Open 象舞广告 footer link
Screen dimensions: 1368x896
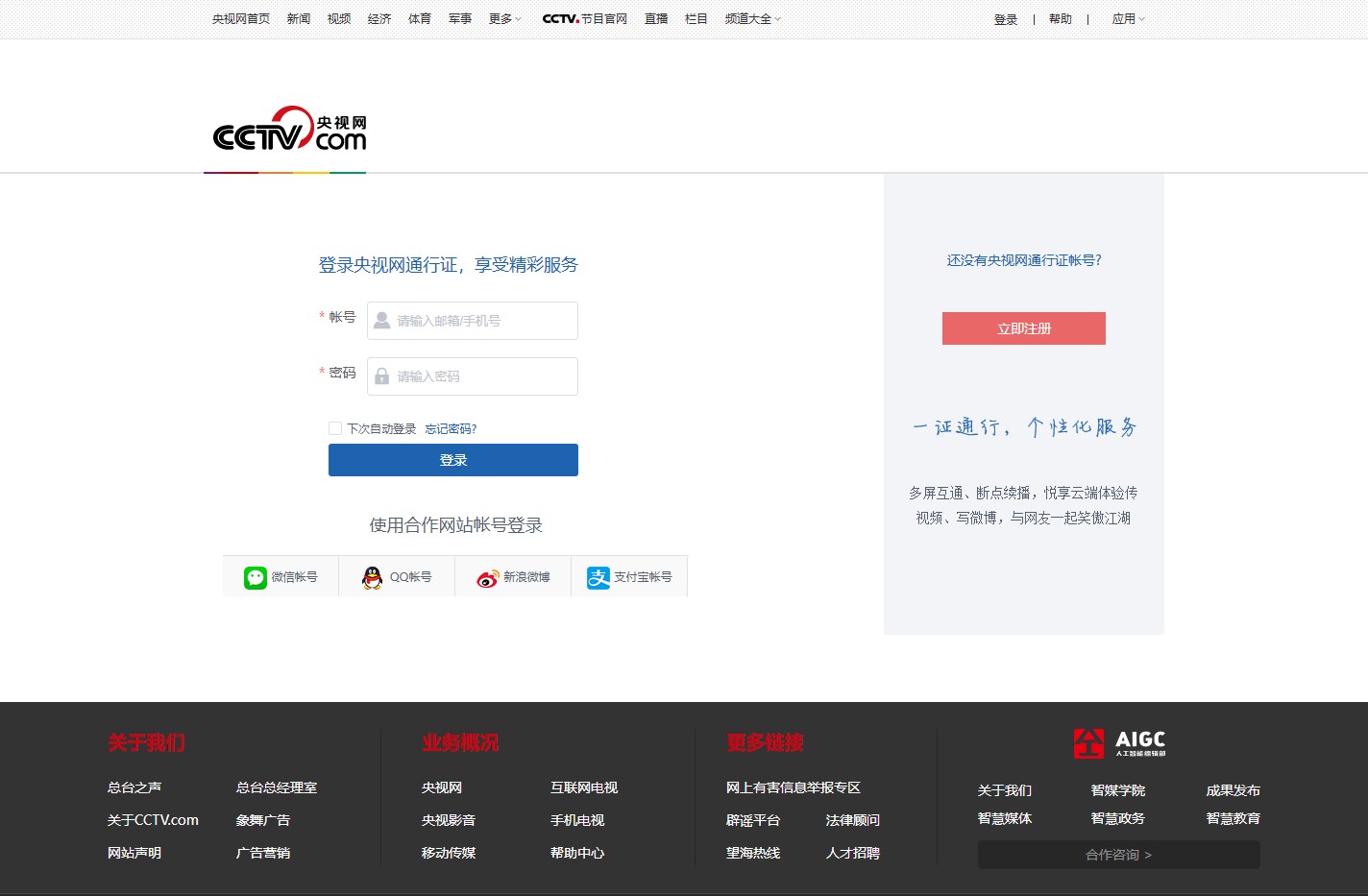click(x=263, y=820)
